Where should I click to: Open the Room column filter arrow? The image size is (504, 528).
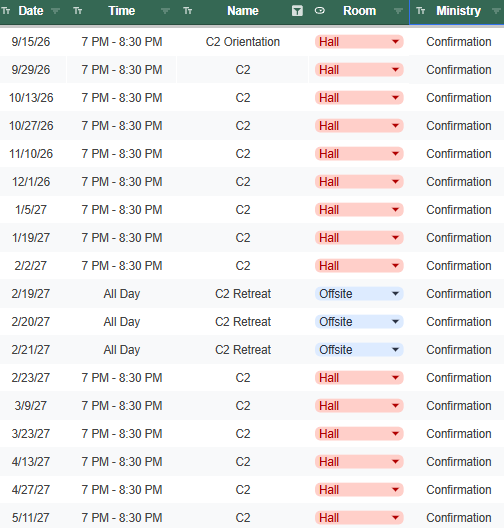tap(398, 11)
